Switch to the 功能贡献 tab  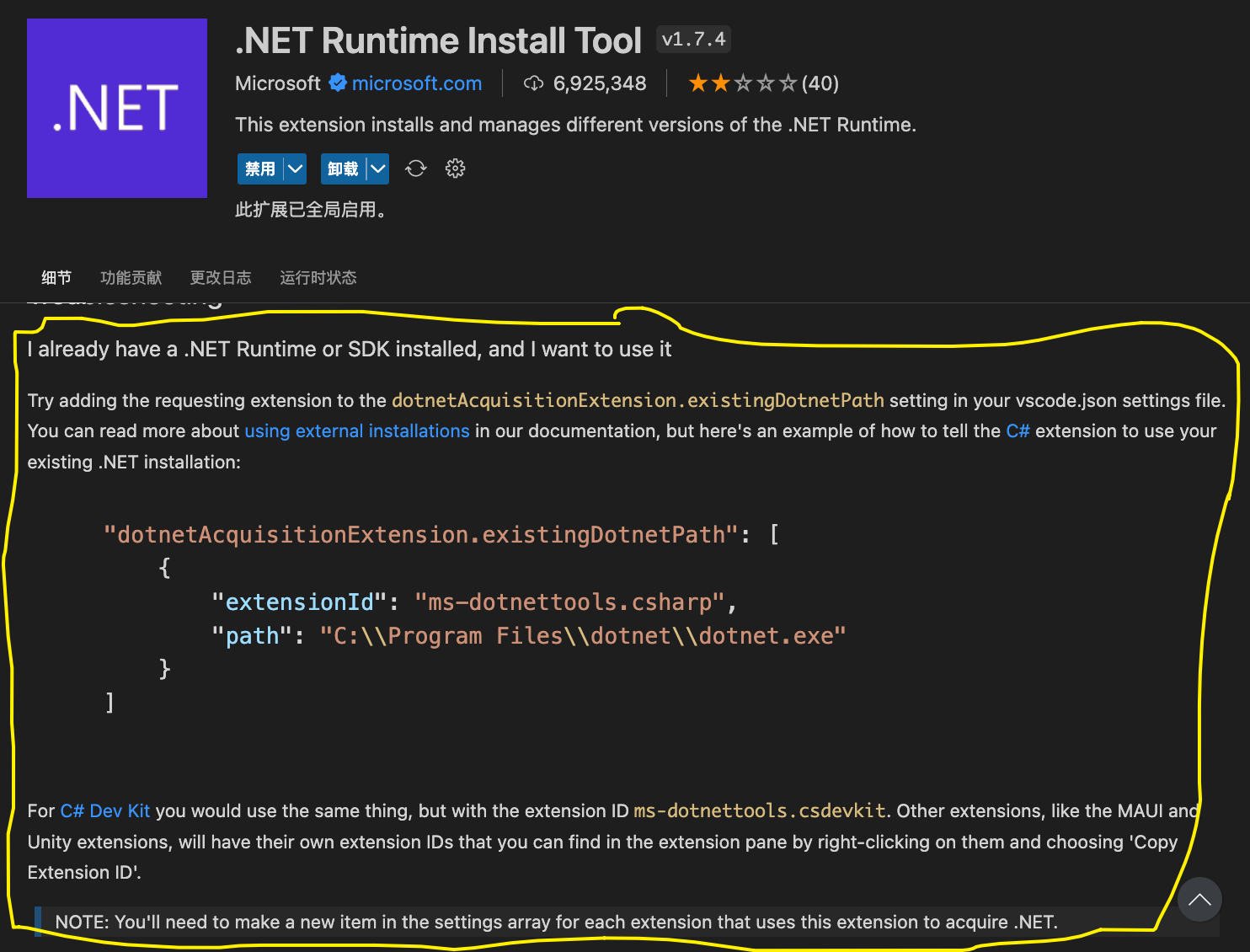pos(131,278)
